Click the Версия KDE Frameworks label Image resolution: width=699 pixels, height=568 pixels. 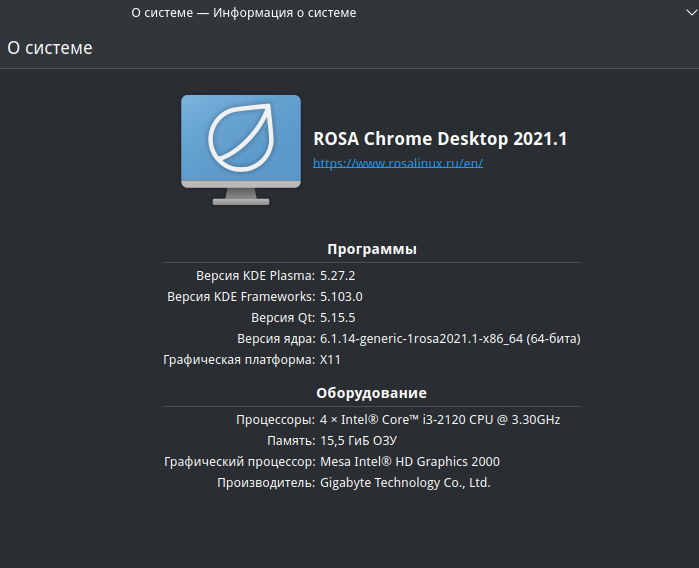click(241, 296)
